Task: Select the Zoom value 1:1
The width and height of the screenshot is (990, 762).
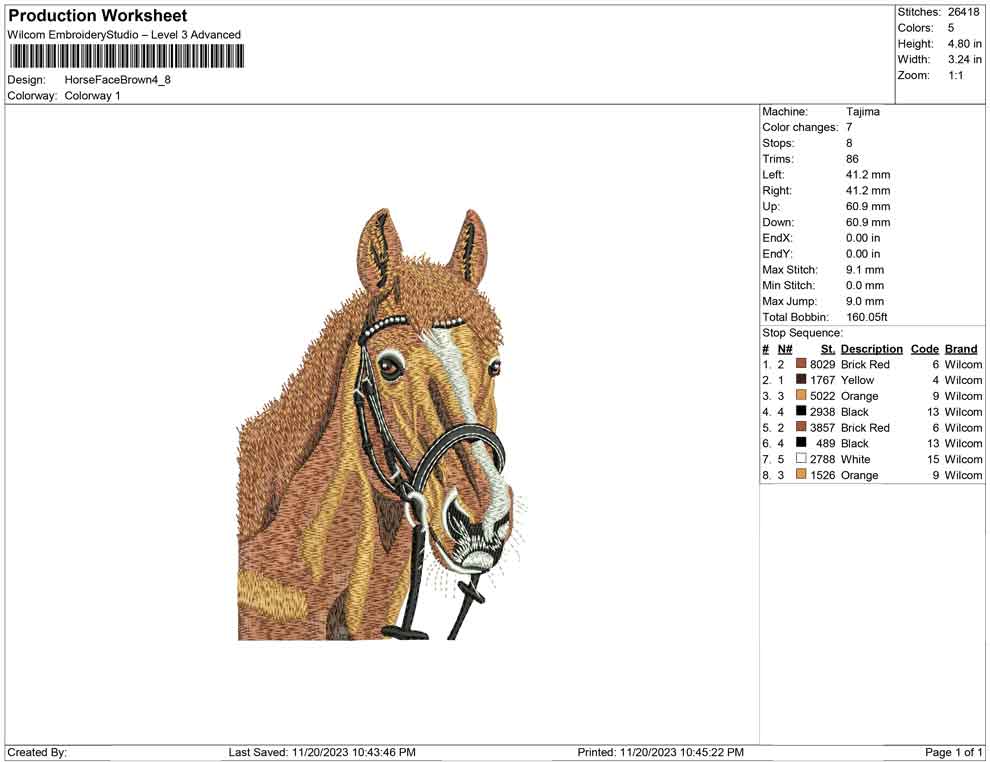Action: point(955,76)
